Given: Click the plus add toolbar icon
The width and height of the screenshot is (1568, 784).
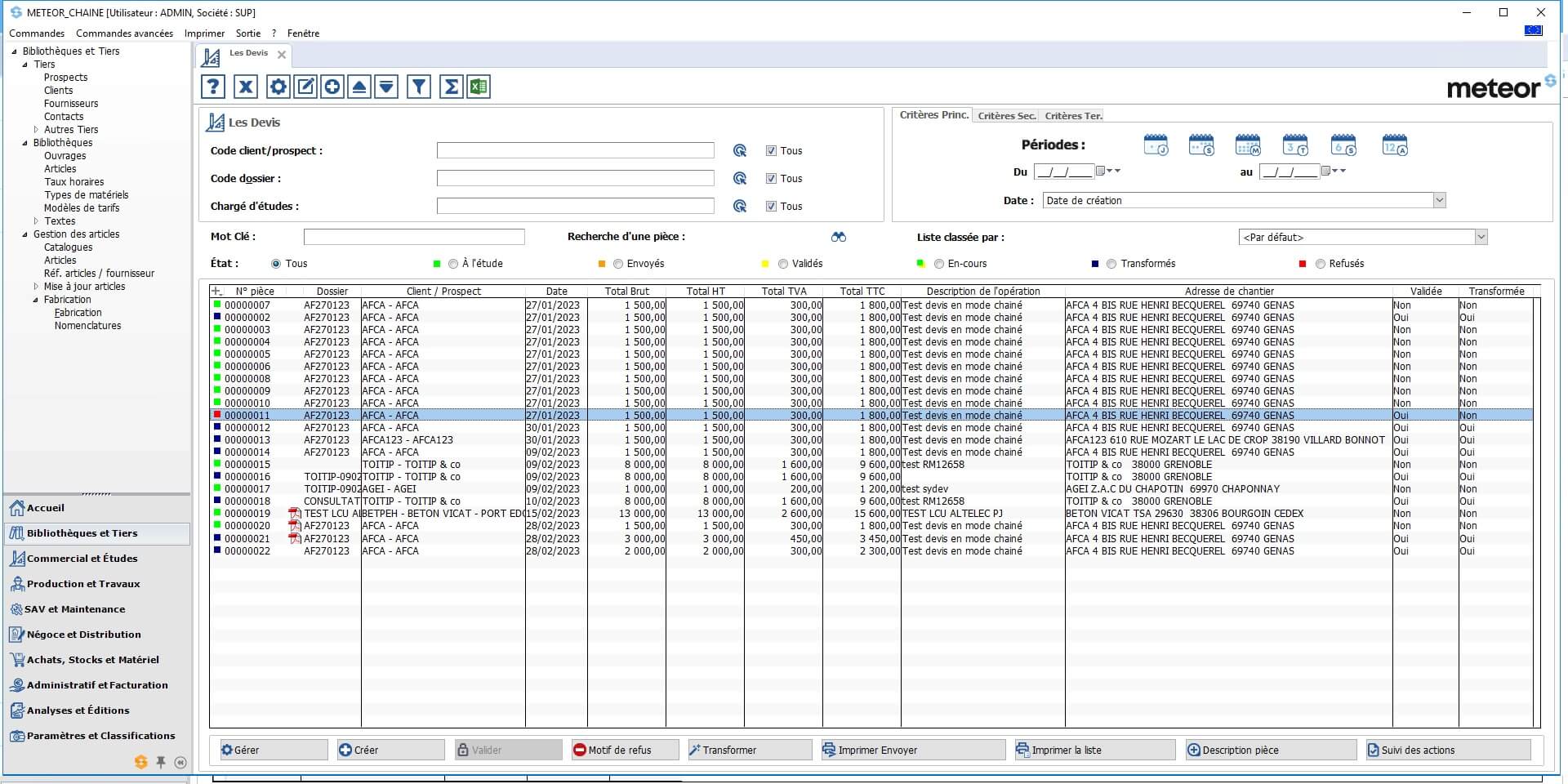Looking at the screenshot, I should tap(332, 87).
